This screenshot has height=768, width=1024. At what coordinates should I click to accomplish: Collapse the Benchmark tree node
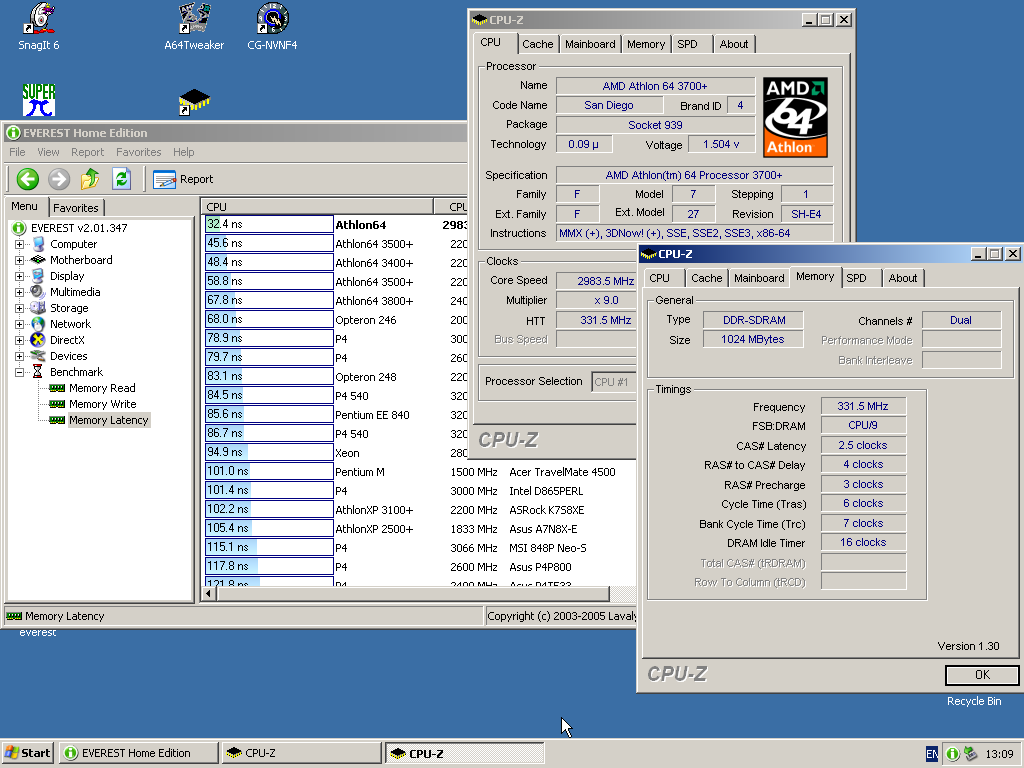tap(19, 372)
